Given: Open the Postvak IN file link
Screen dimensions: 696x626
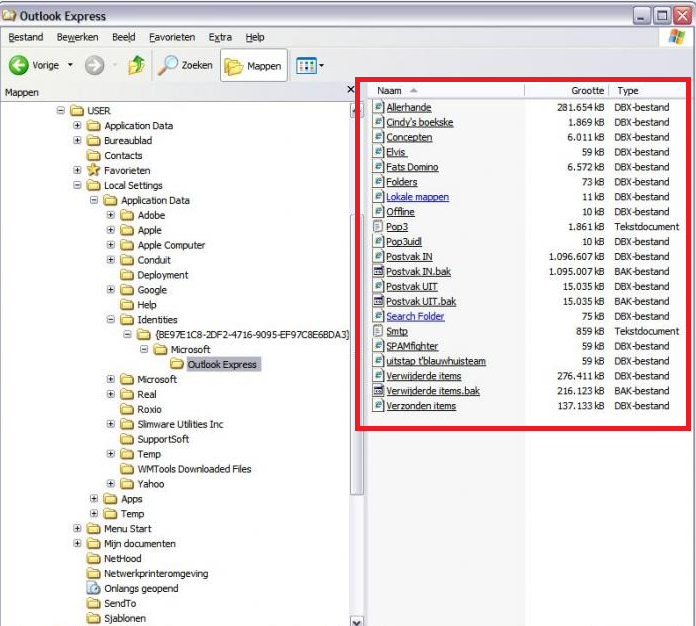Looking at the screenshot, I should pyautogui.click(x=409, y=257).
